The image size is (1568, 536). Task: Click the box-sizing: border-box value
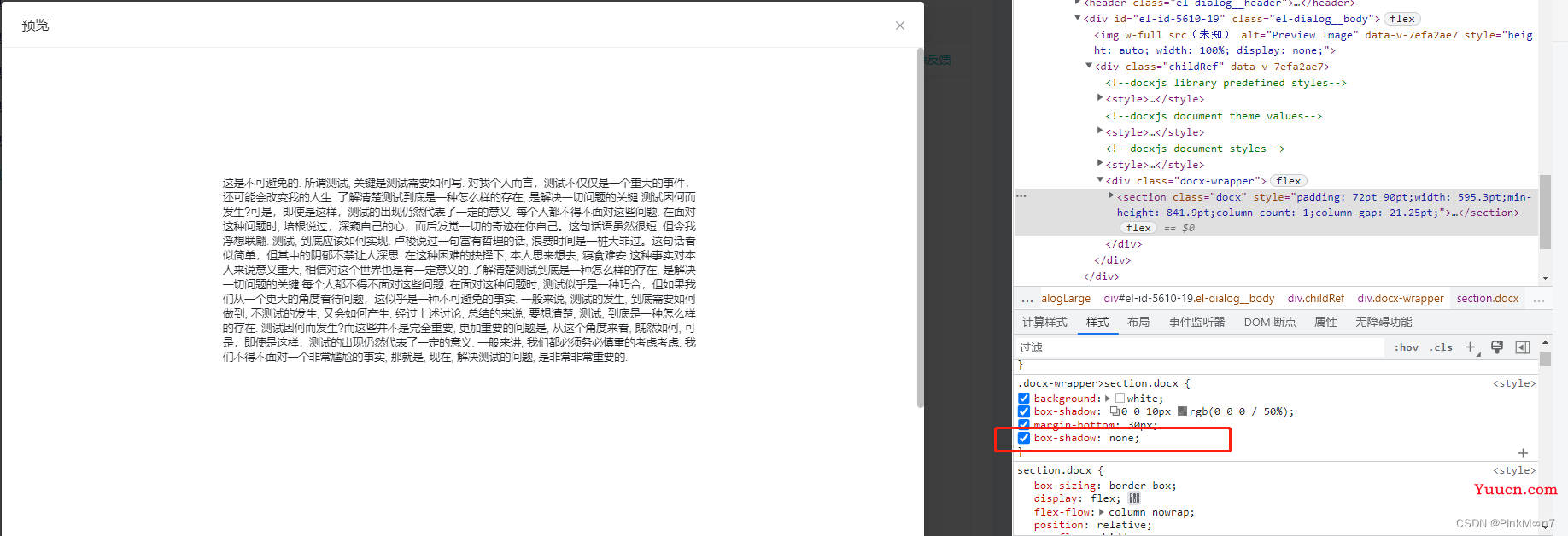1142,486
